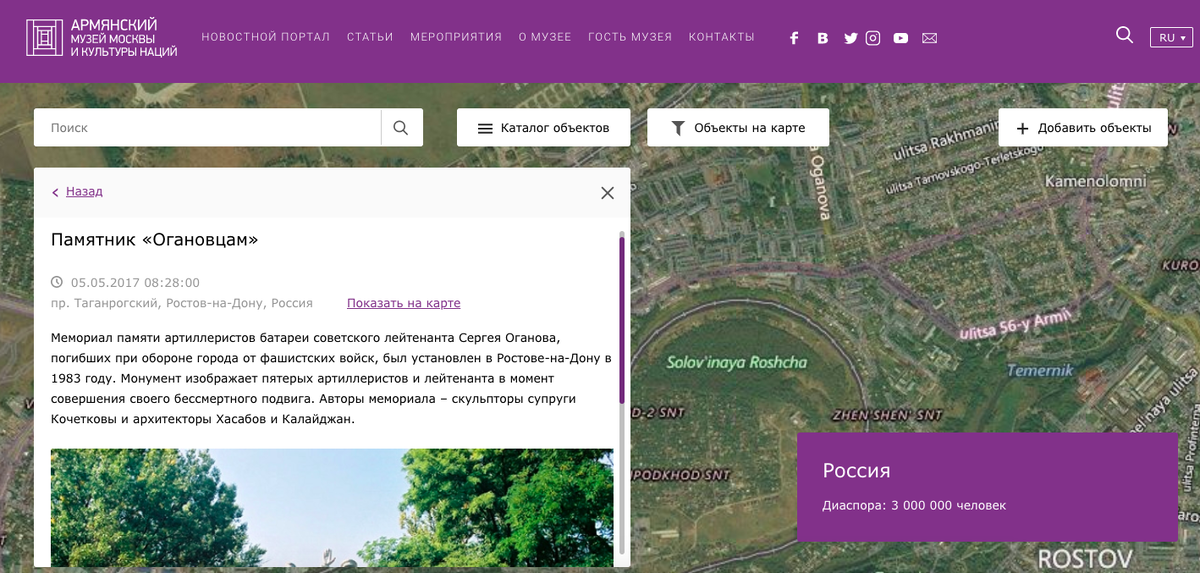Click the Kamenolomni map label
1200x573 pixels.
(x=1094, y=182)
